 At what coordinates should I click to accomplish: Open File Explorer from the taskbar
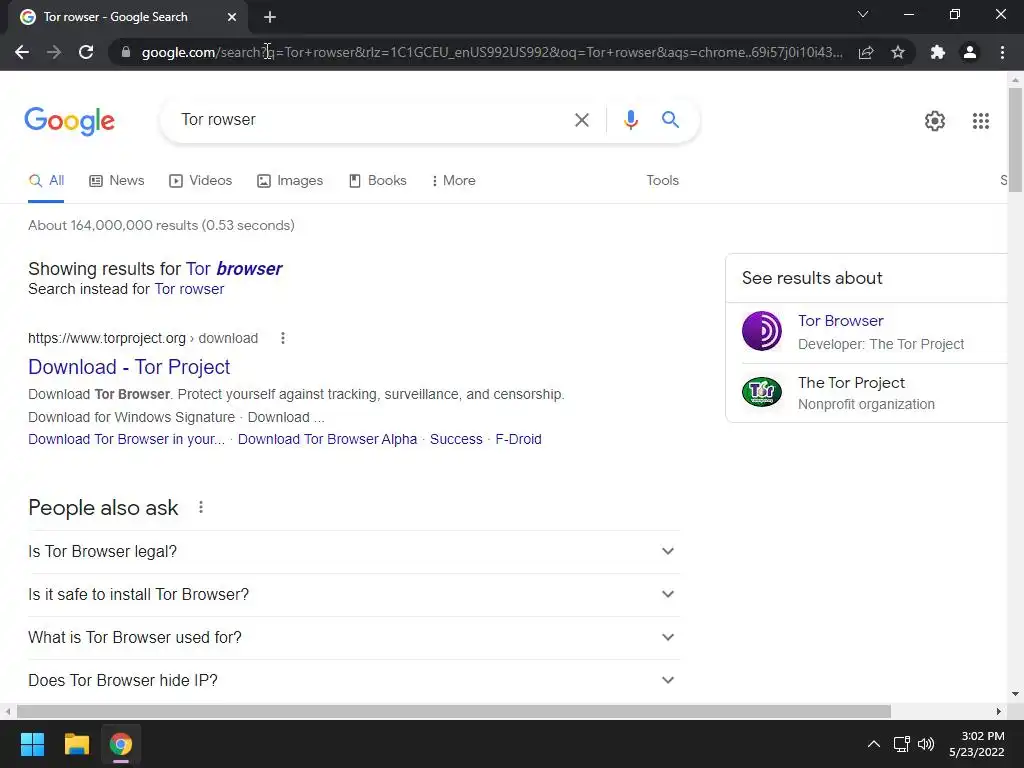tap(76, 744)
